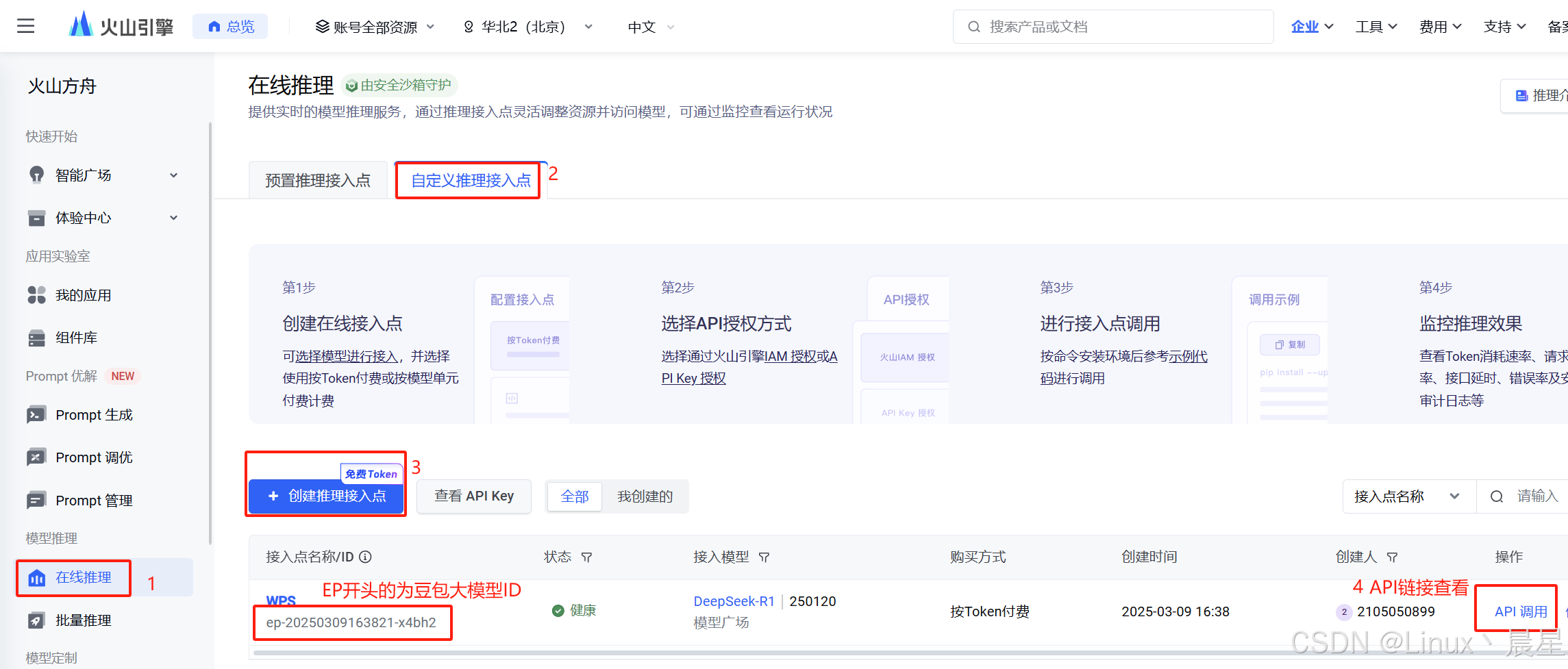Image resolution: width=1568 pixels, height=669 pixels.
Task: Open the 选择模型进行接入 link
Action: [347, 356]
